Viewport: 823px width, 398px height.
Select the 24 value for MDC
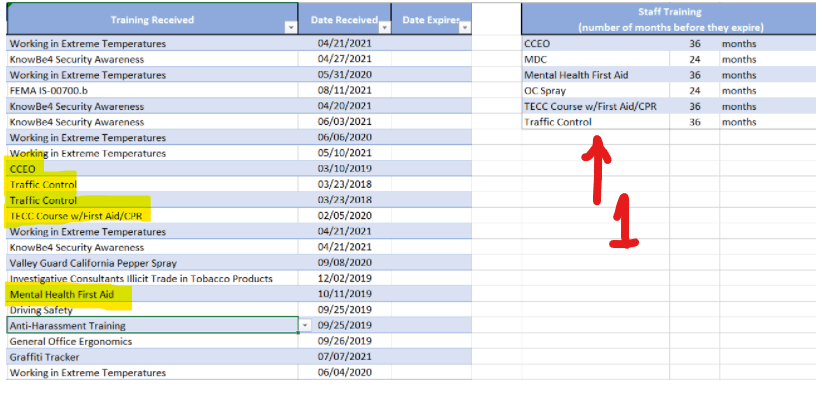pyautogui.click(x=694, y=59)
